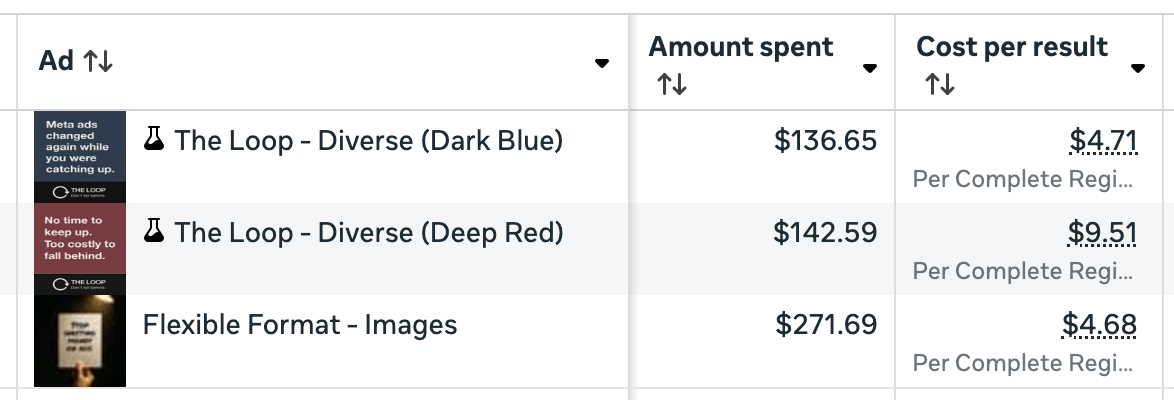Viewport: 1174px width, 400px height.
Task: Sort by Amount spent using arrows icon
Action: [x=672, y=85]
